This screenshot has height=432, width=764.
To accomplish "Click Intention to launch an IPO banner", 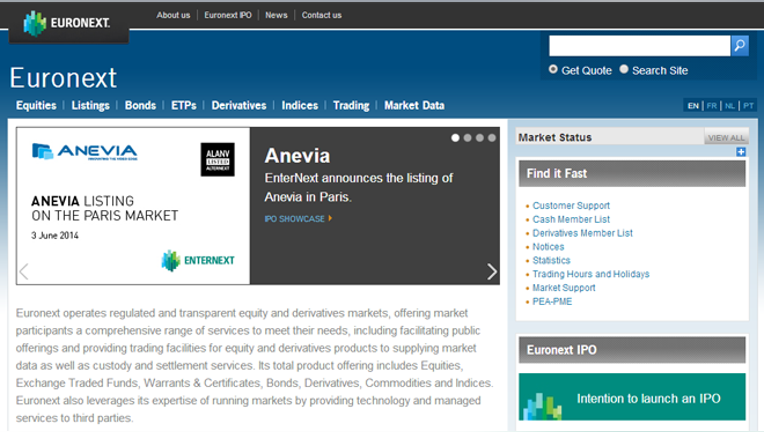I will [632, 396].
